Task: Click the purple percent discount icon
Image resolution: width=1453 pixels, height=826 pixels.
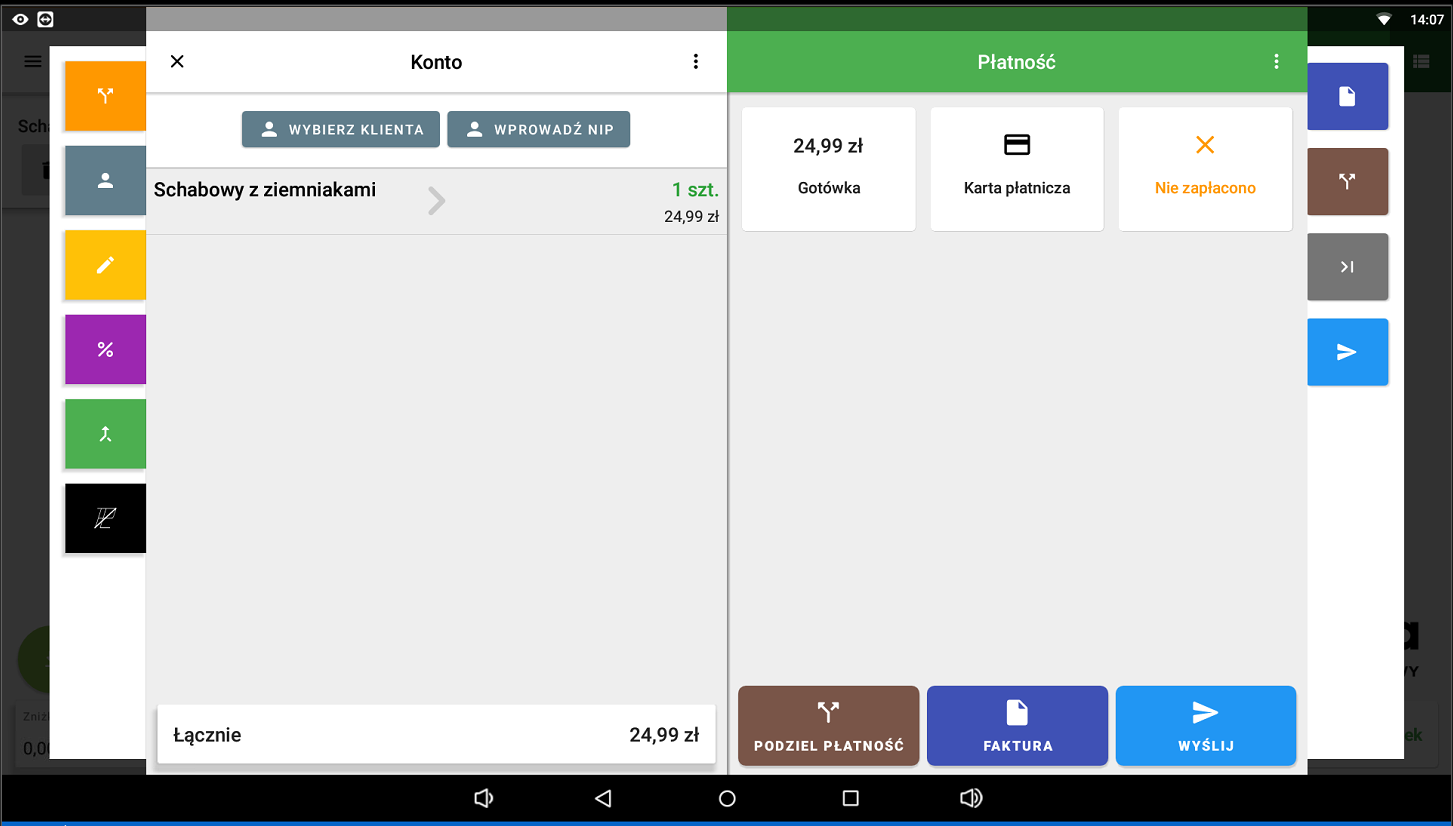Action: click(105, 350)
